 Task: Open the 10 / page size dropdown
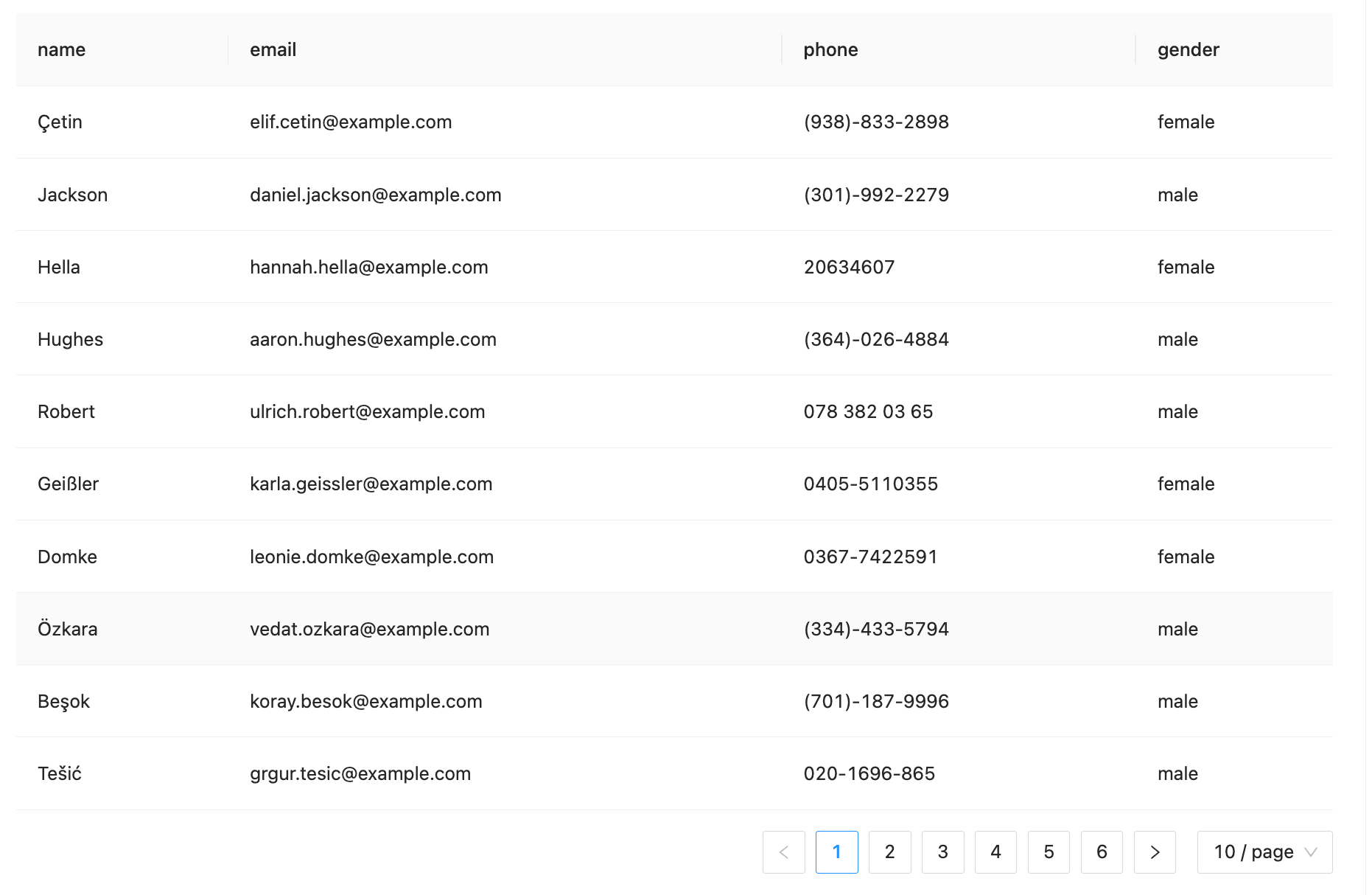point(1264,852)
